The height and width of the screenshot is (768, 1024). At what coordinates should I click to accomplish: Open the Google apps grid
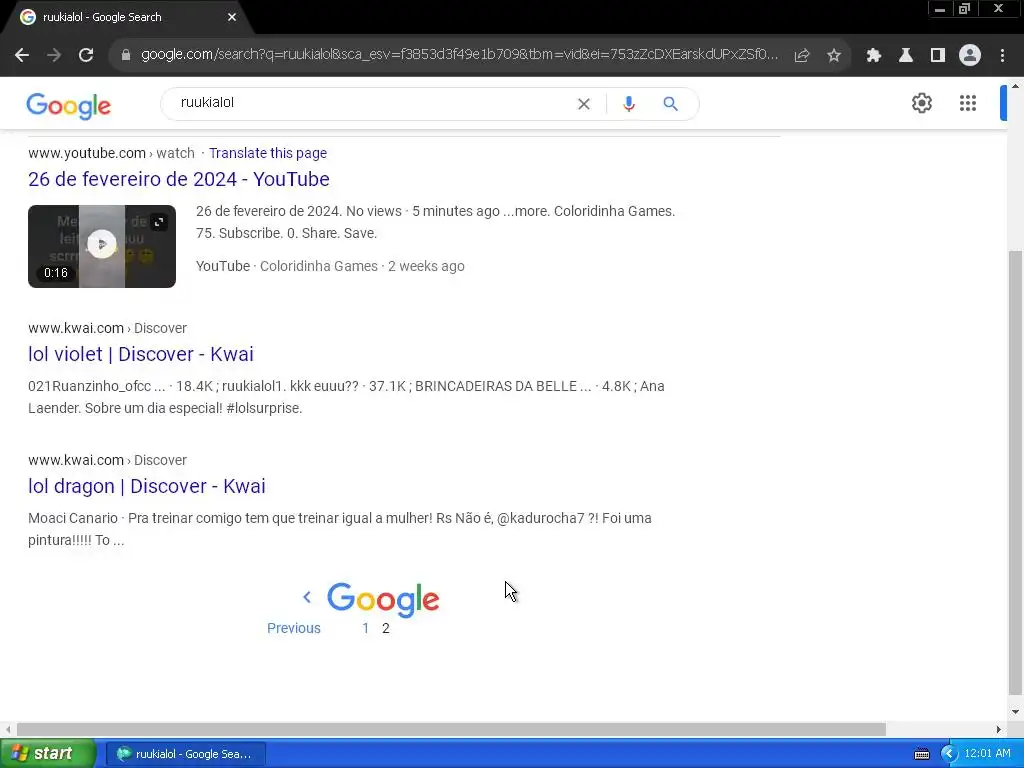(968, 103)
